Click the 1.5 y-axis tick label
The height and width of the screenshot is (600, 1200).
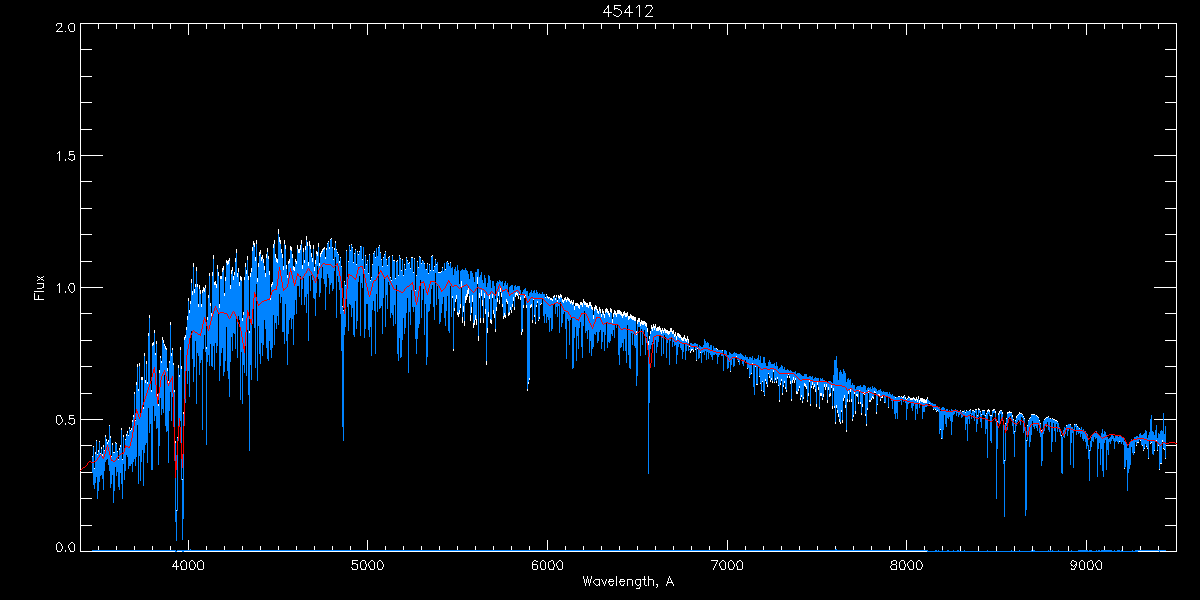coord(64,157)
